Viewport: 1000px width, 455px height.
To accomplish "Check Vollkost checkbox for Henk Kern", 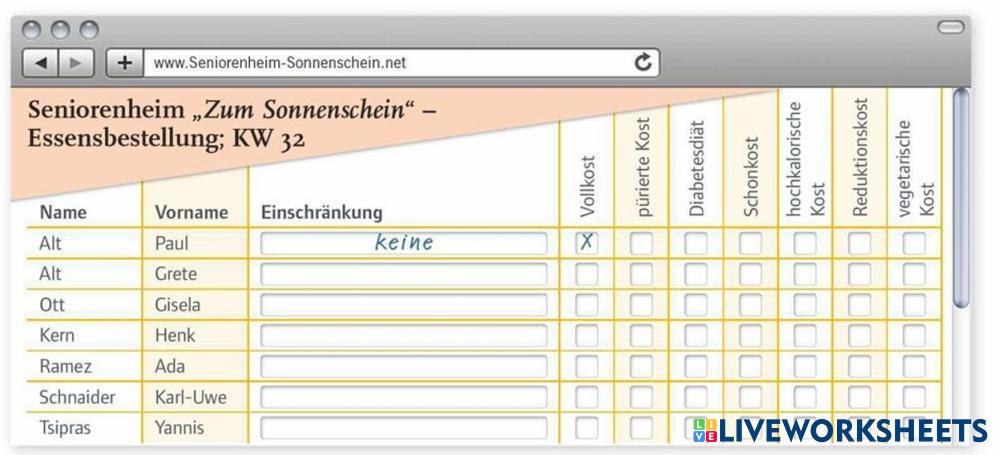I will click(x=587, y=336).
